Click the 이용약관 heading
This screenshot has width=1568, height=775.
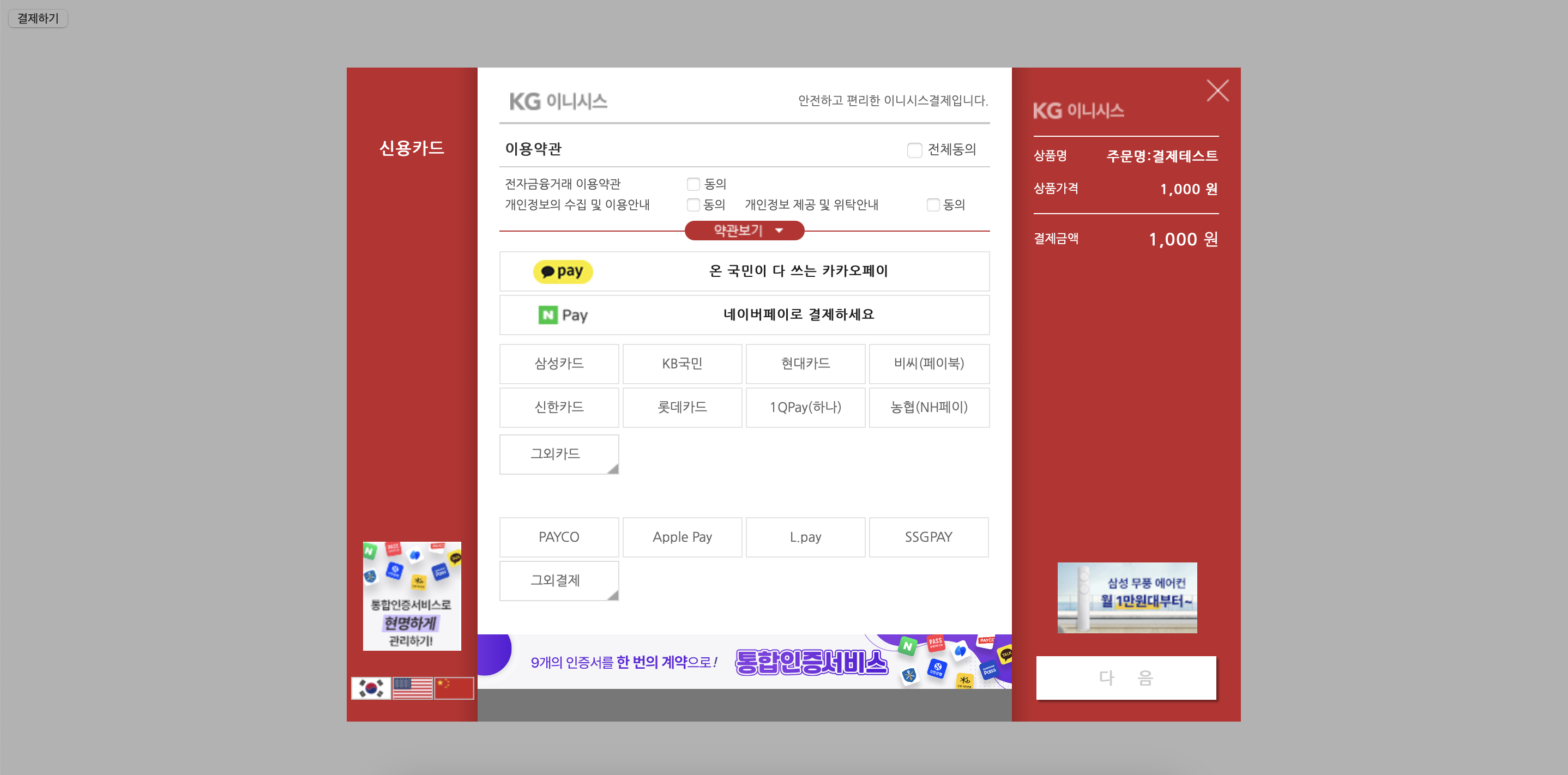point(533,149)
